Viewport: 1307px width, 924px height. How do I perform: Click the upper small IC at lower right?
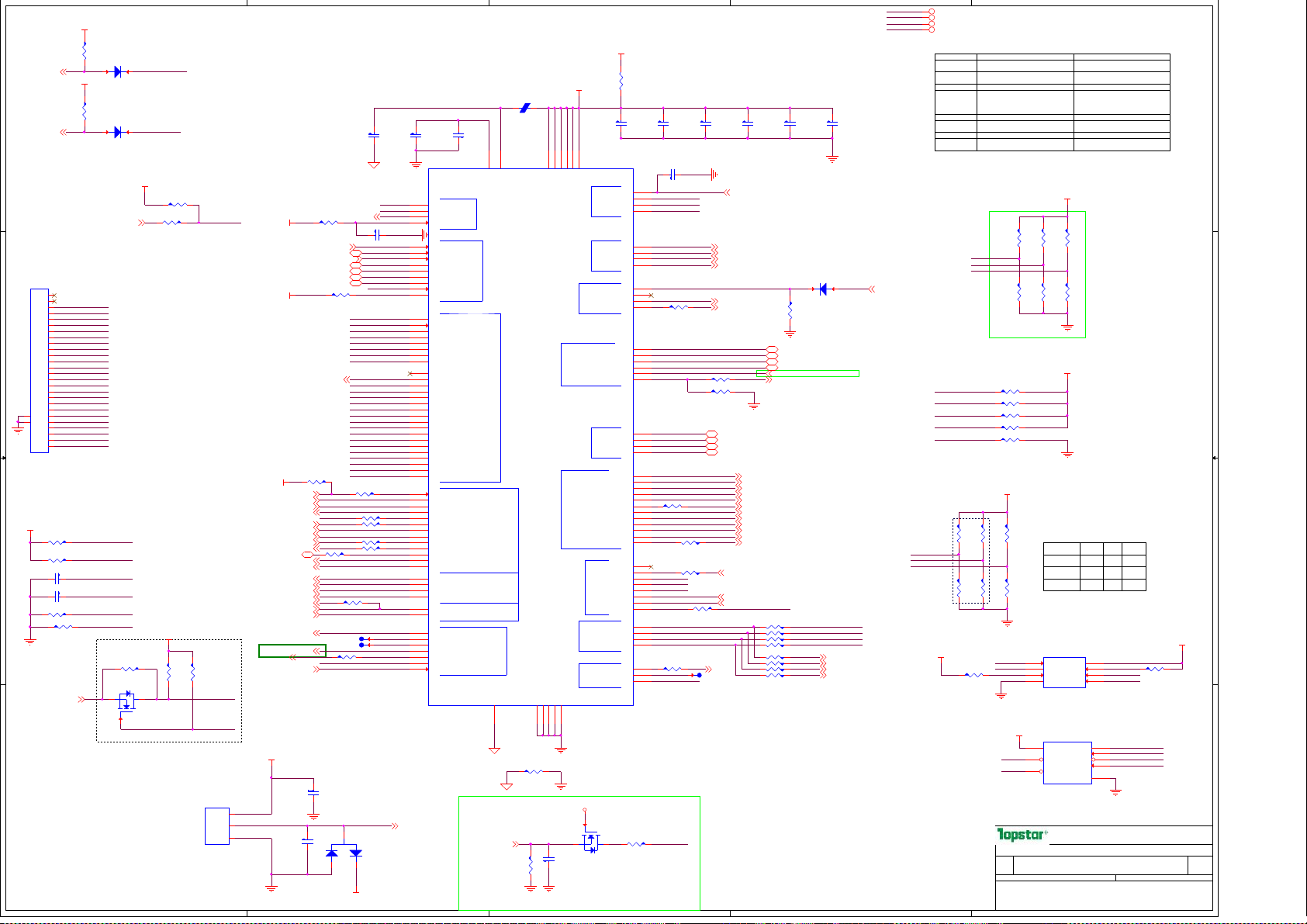[1063, 673]
